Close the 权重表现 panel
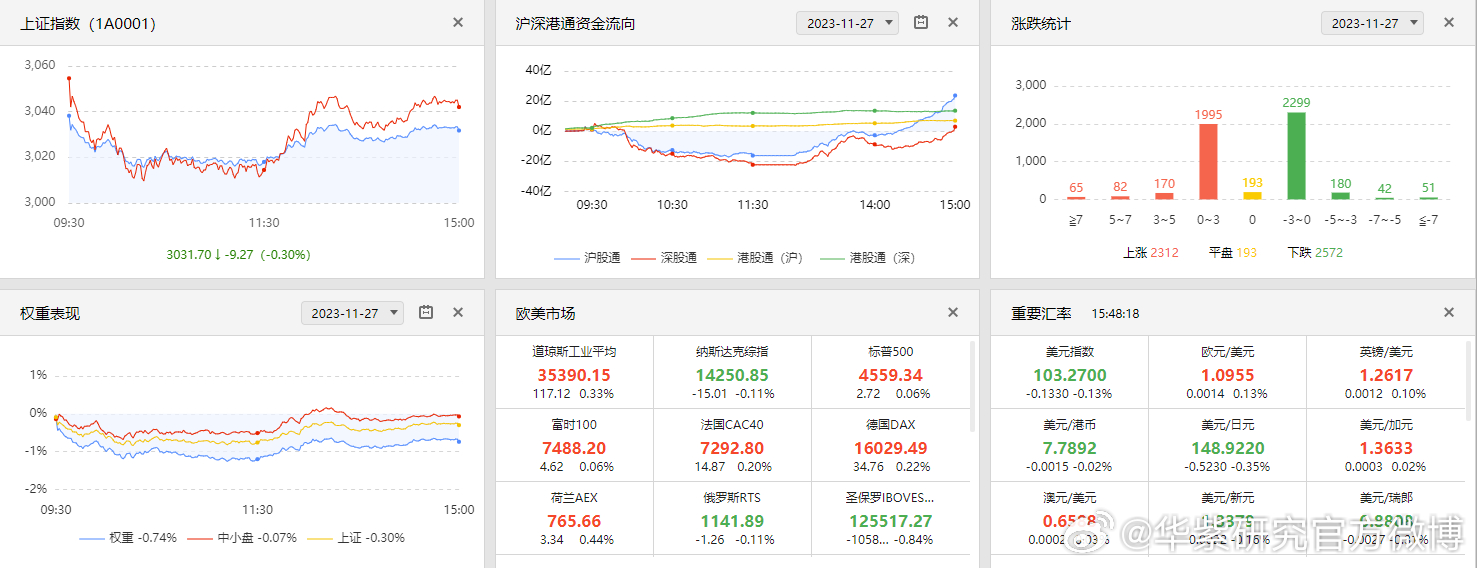1477x568 pixels. (x=458, y=313)
